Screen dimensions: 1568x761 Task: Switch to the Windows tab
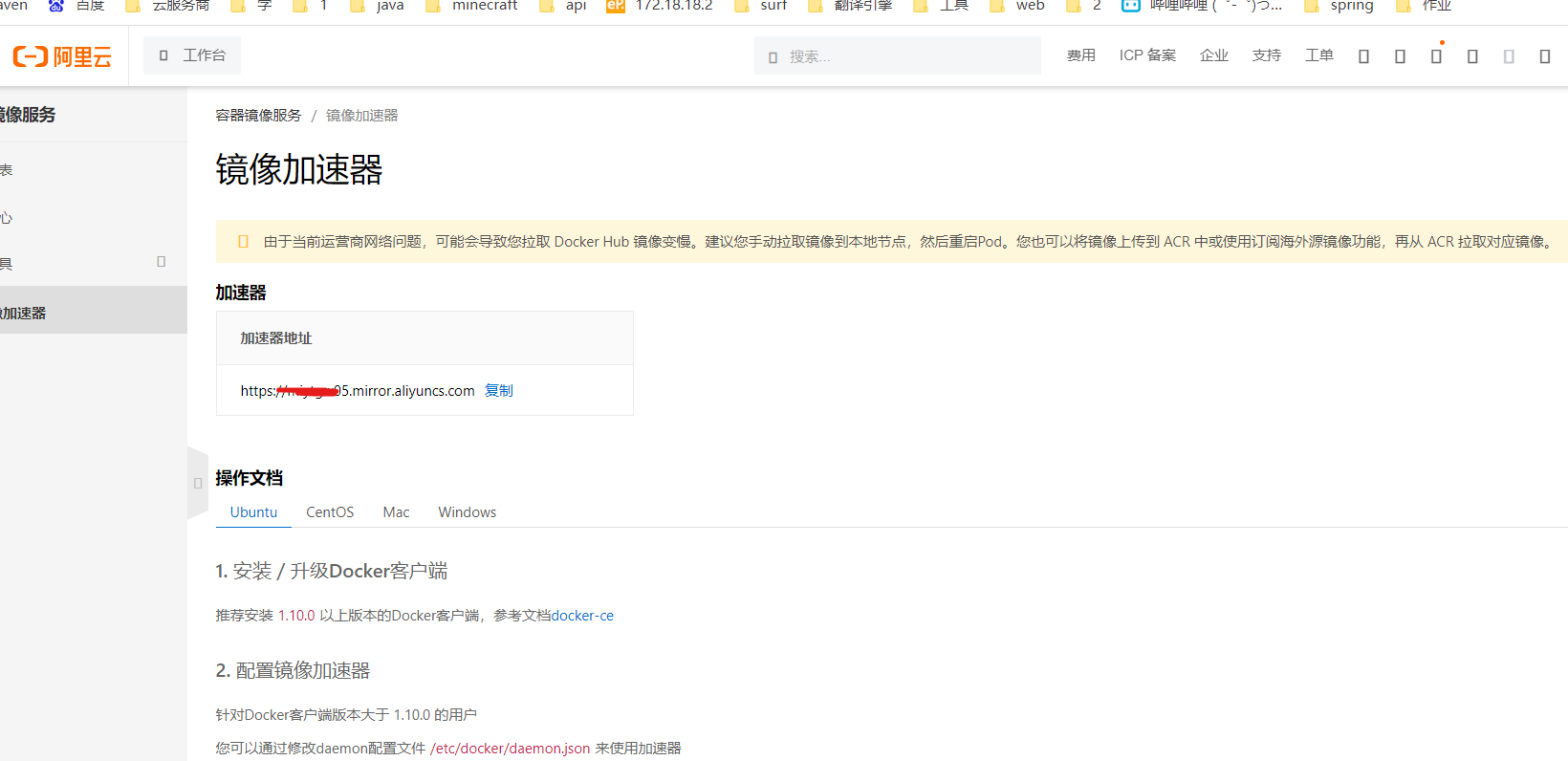pyautogui.click(x=468, y=512)
